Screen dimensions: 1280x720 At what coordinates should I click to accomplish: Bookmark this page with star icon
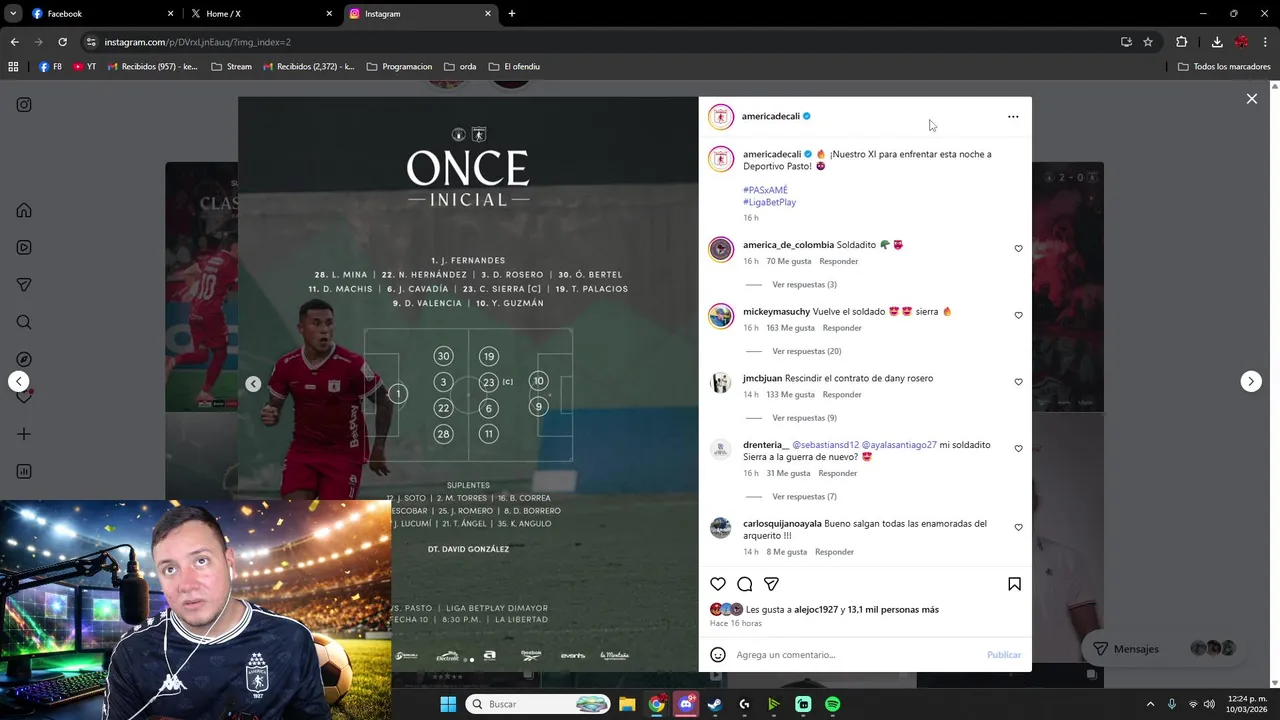pos(1148,42)
